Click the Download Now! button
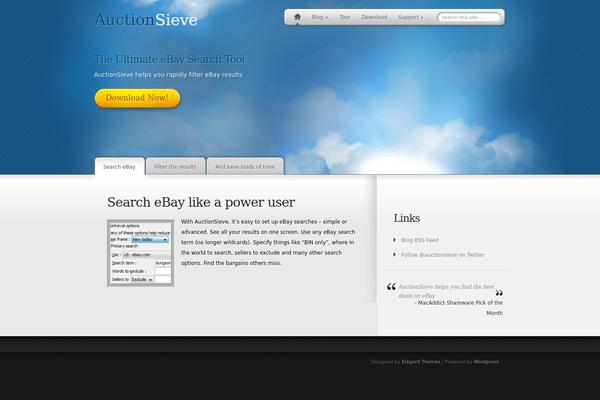This screenshot has width=600, height=400. pyautogui.click(x=137, y=98)
